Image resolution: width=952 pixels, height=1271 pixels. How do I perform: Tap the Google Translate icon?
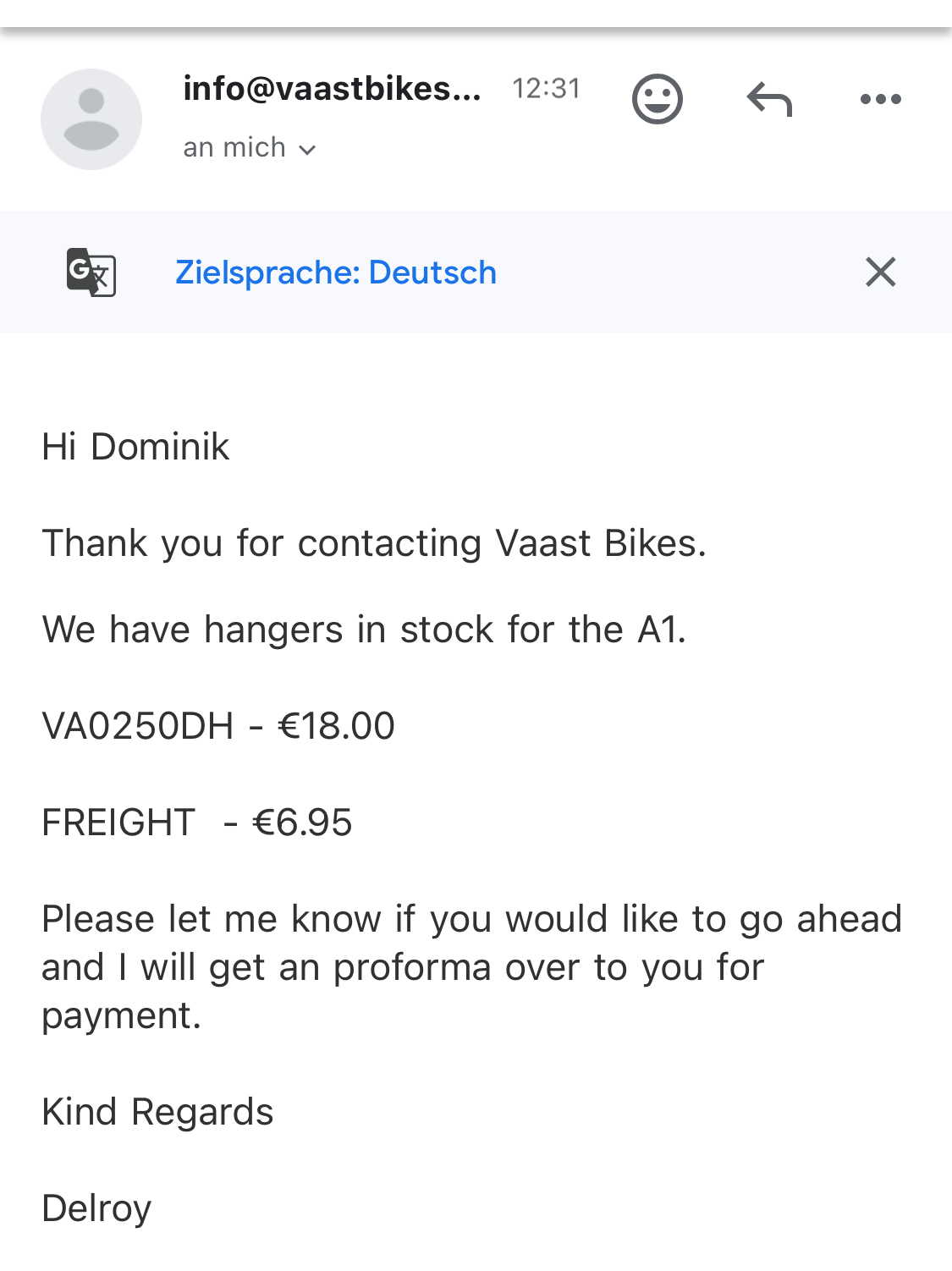point(91,272)
